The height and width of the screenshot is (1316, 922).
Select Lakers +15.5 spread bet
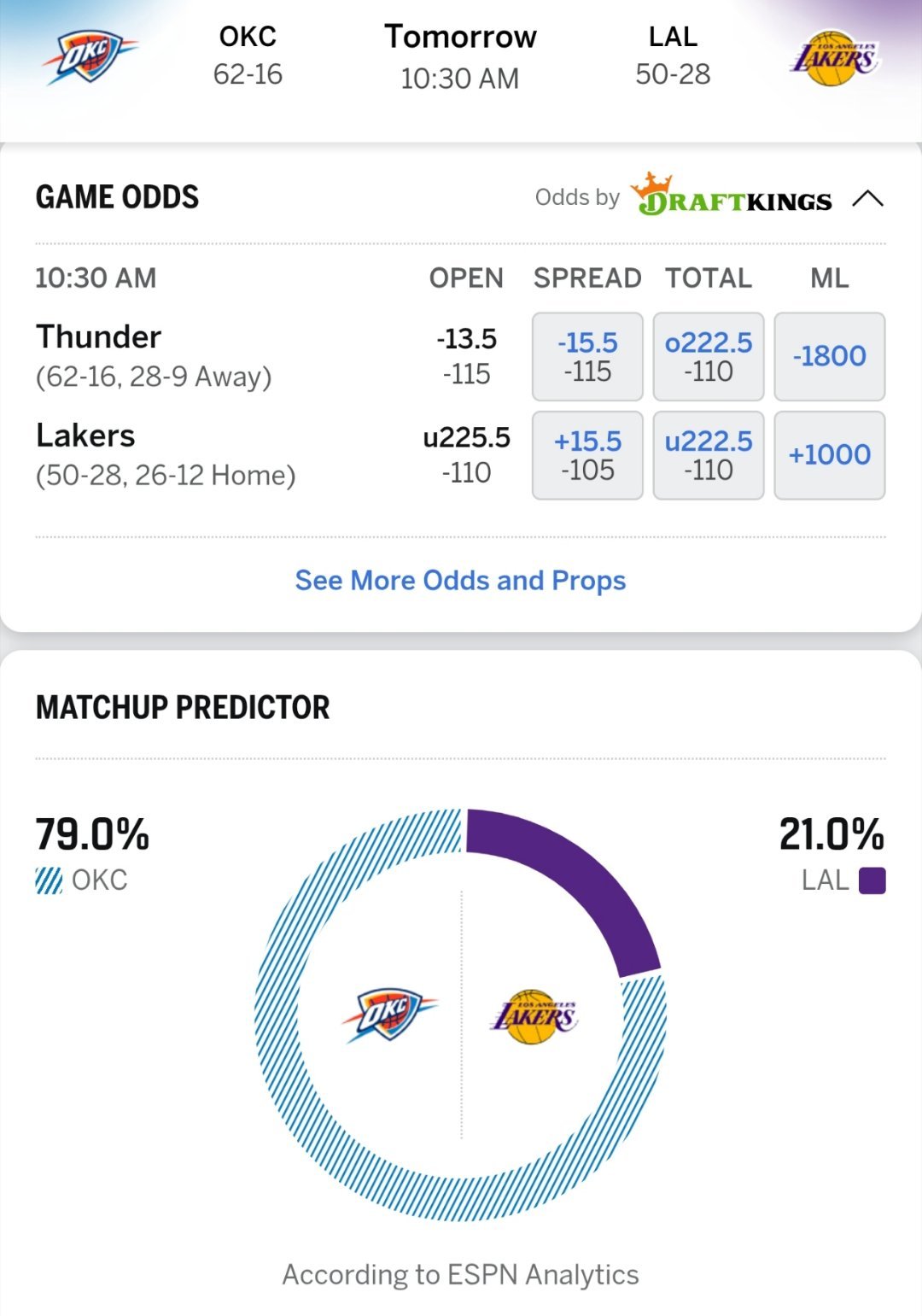[587, 455]
